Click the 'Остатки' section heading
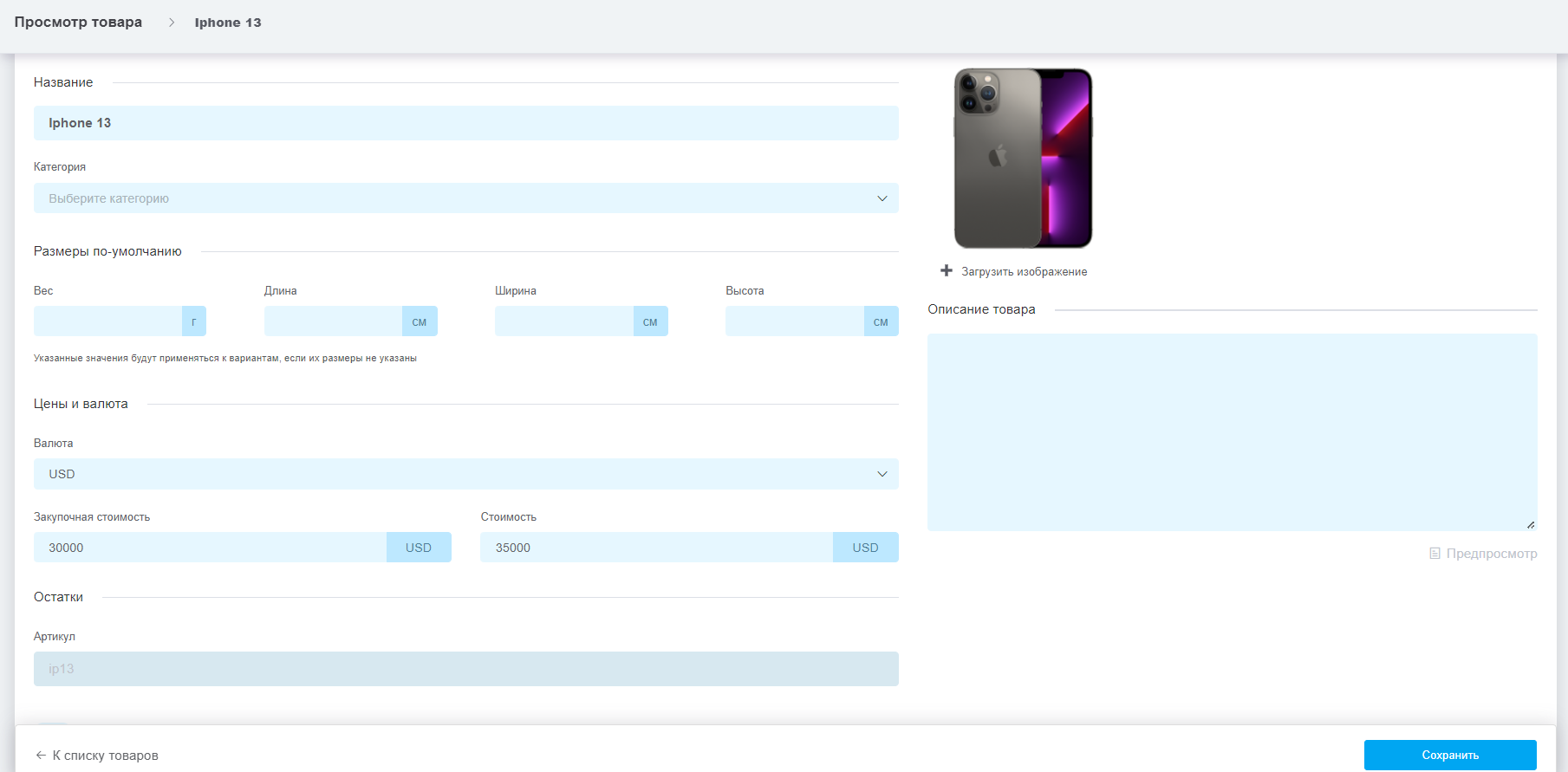1568x772 pixels. [58, 597]
